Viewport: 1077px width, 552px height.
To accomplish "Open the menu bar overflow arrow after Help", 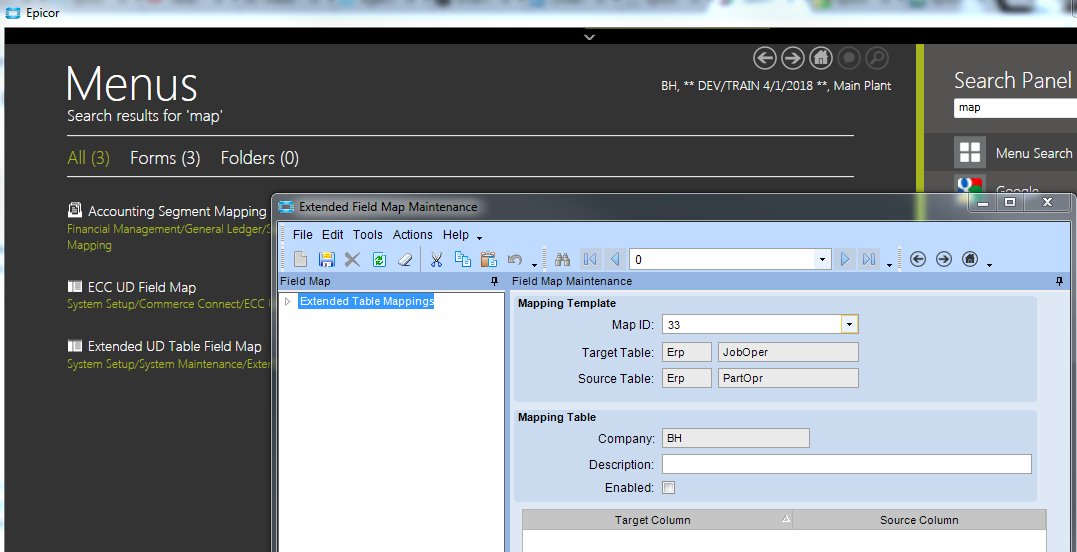I will (x=479, y=238).
